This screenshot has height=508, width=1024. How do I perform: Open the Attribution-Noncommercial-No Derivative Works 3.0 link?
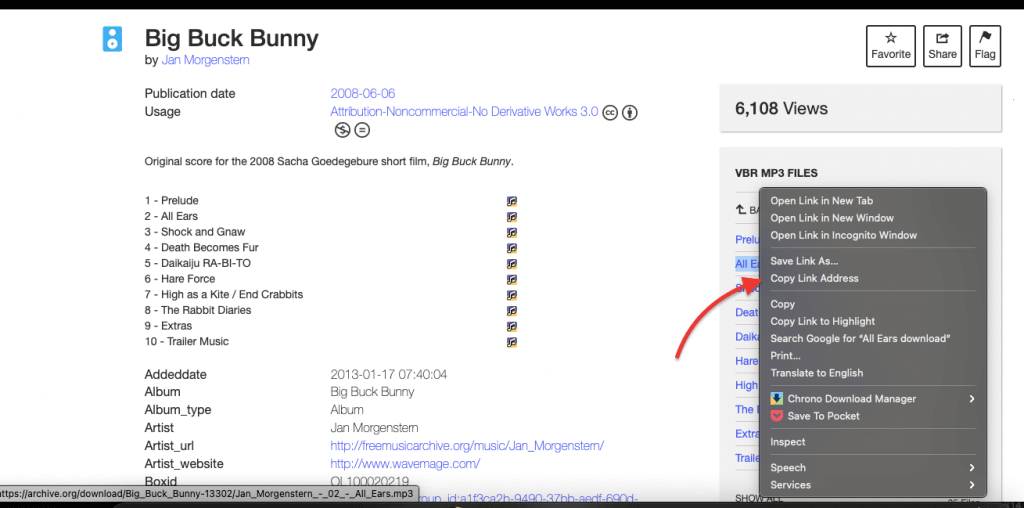point(464,112)
